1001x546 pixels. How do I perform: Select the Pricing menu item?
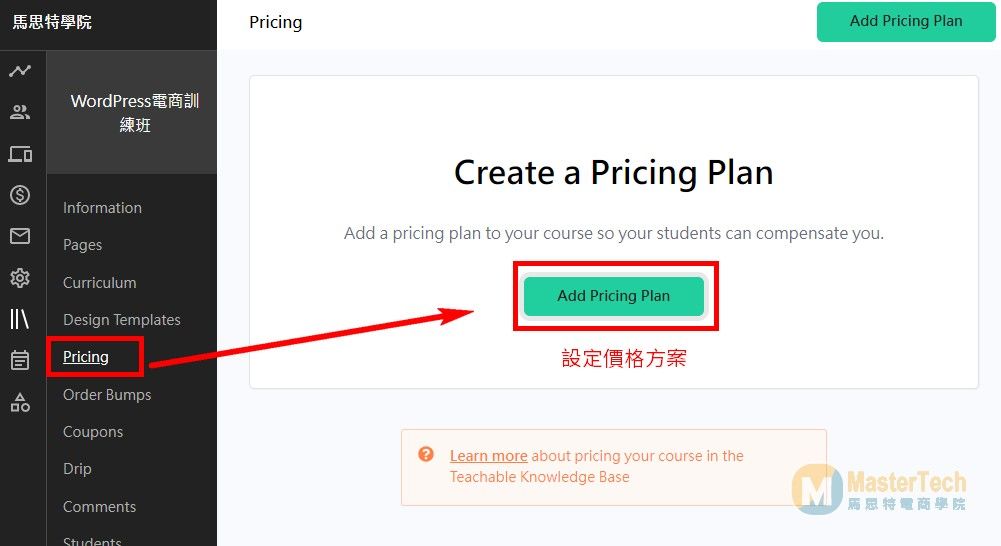[86, 357]
